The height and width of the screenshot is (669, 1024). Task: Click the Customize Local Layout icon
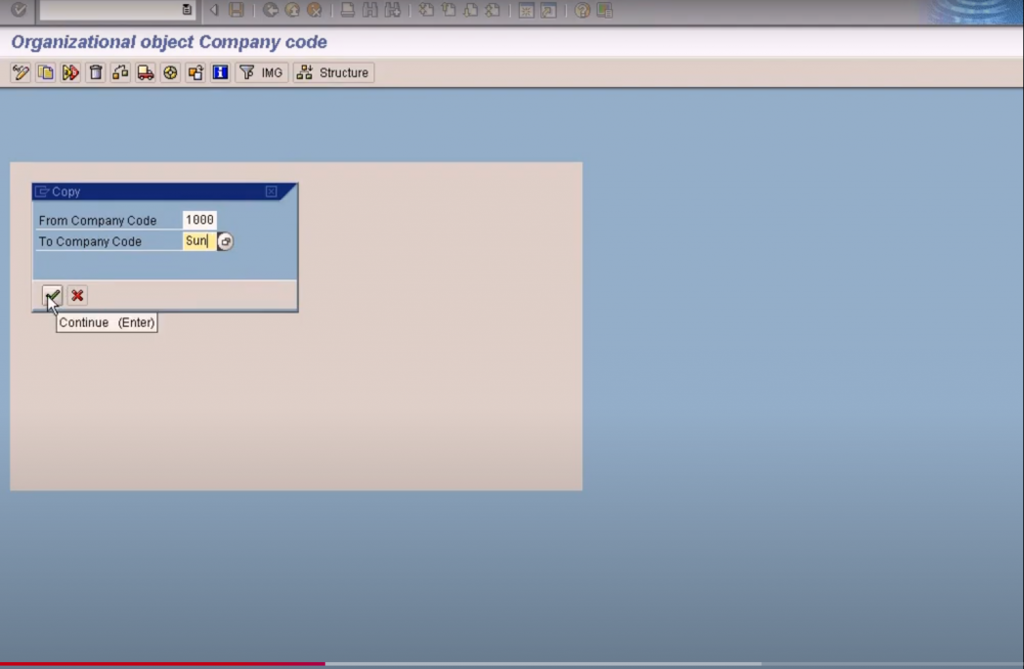click(605, 10)
